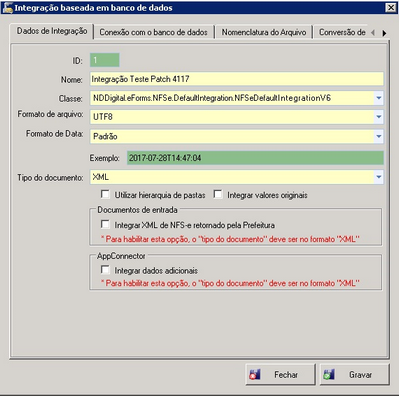Click the read-only ID field
This screenshot has height=396, width=399.
[x=104, y=60]
